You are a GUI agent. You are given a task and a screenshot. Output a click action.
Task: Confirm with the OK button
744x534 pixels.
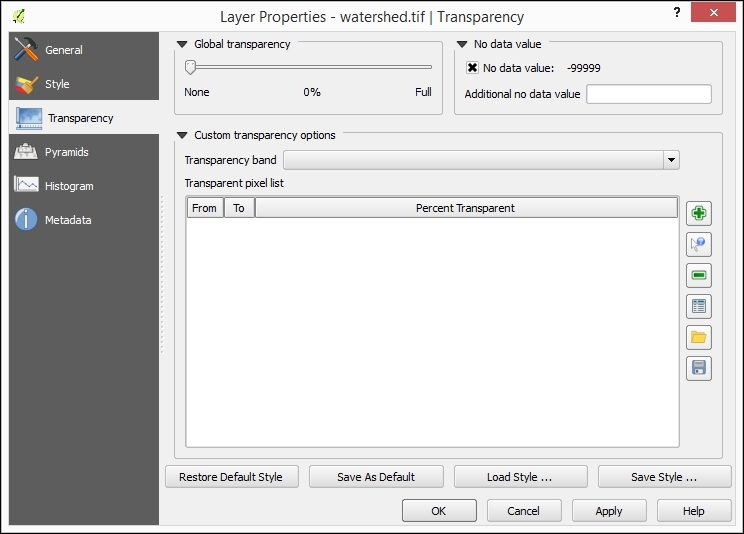tap(439, 511)
